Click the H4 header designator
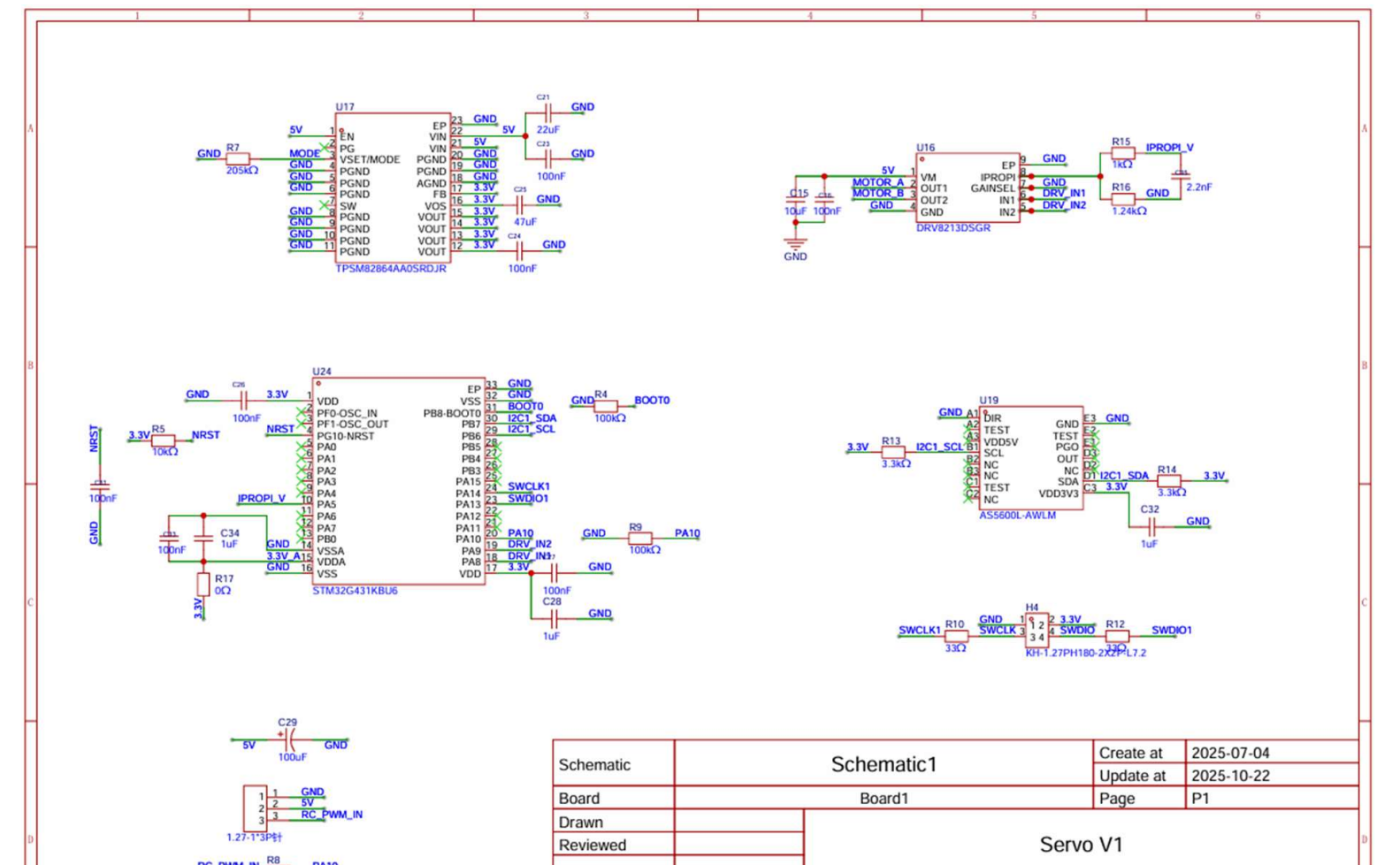 click(x=1031, y=608)
